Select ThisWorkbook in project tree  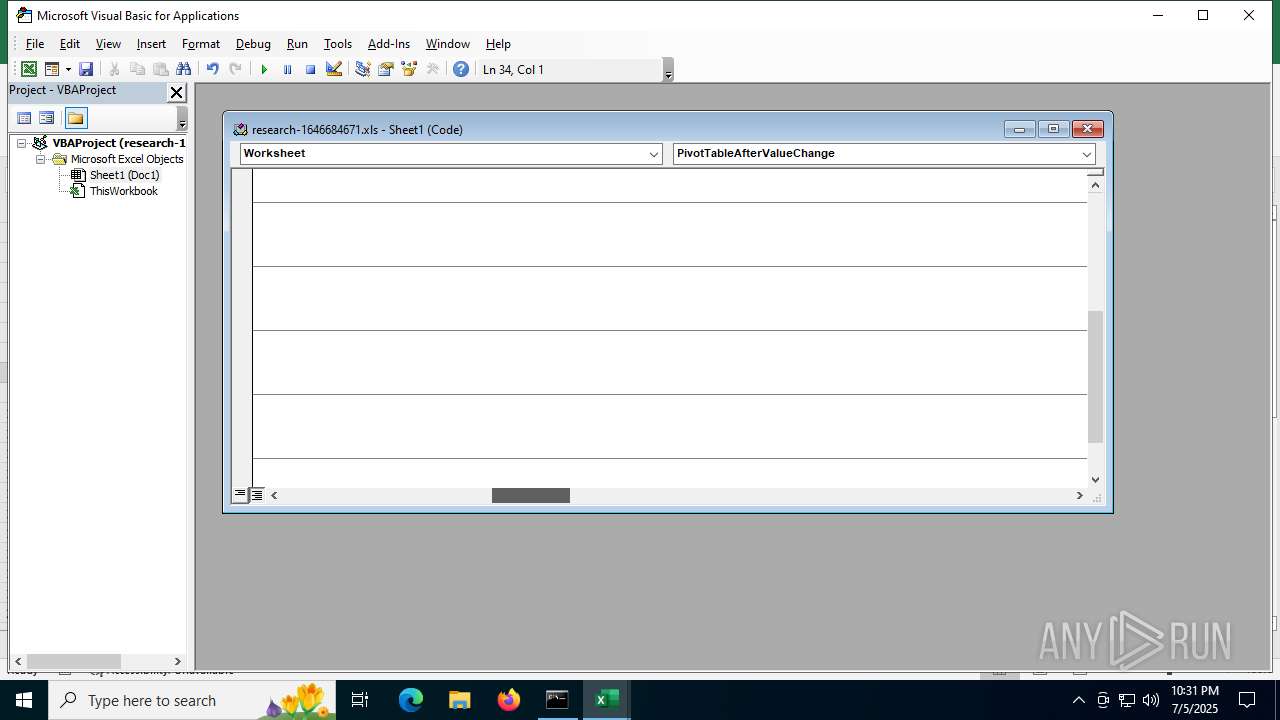click(x=123, y=191)
